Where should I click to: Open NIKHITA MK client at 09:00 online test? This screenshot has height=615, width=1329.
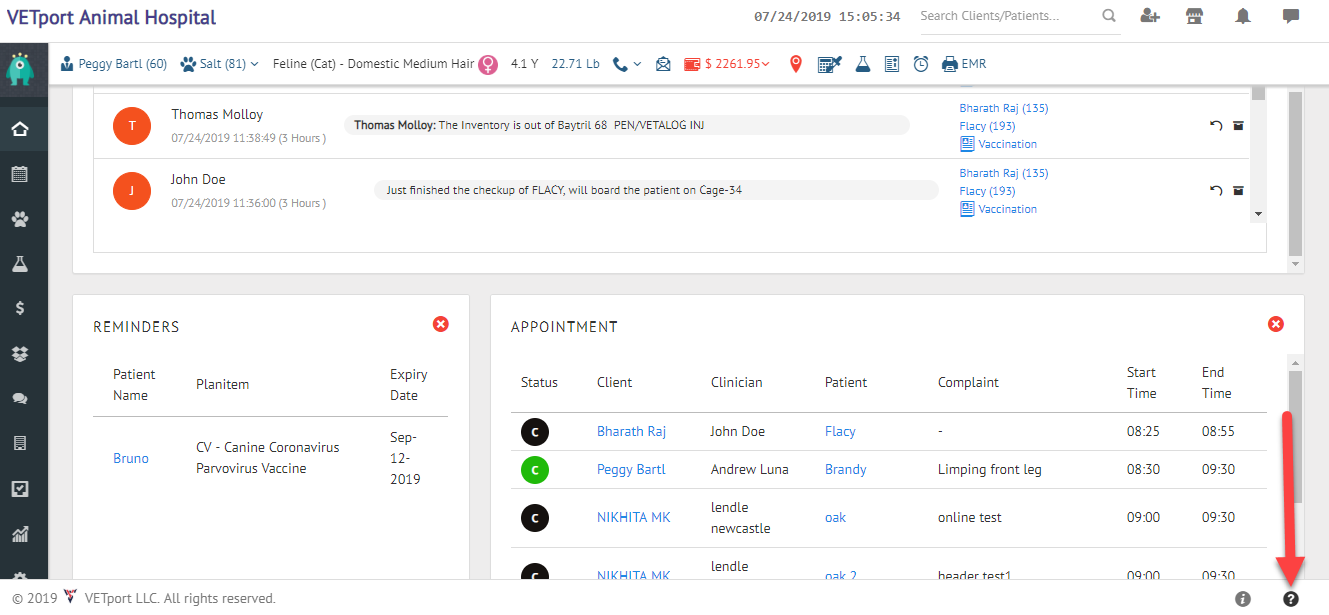point(633,517)
